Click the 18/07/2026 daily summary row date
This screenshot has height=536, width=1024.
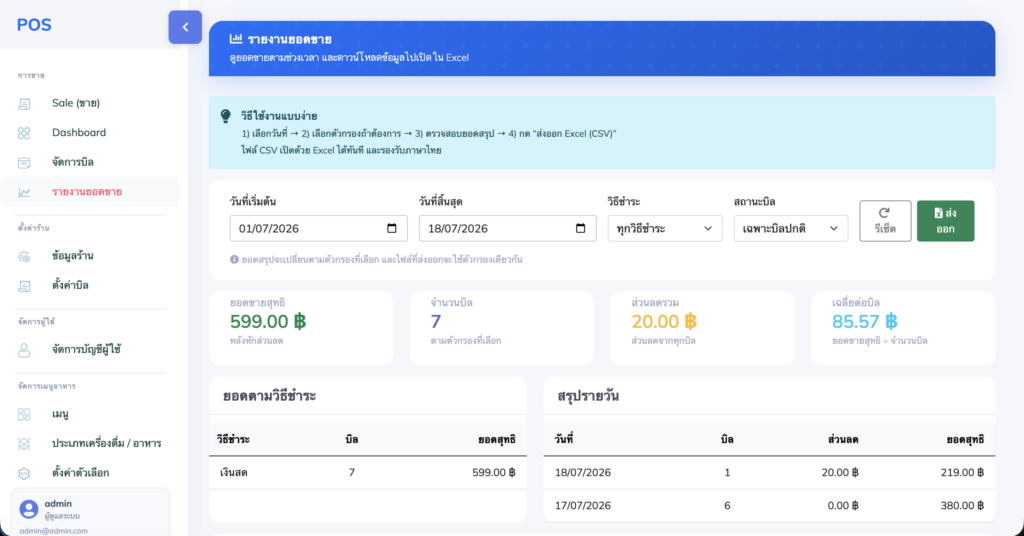tap(583, 473)
